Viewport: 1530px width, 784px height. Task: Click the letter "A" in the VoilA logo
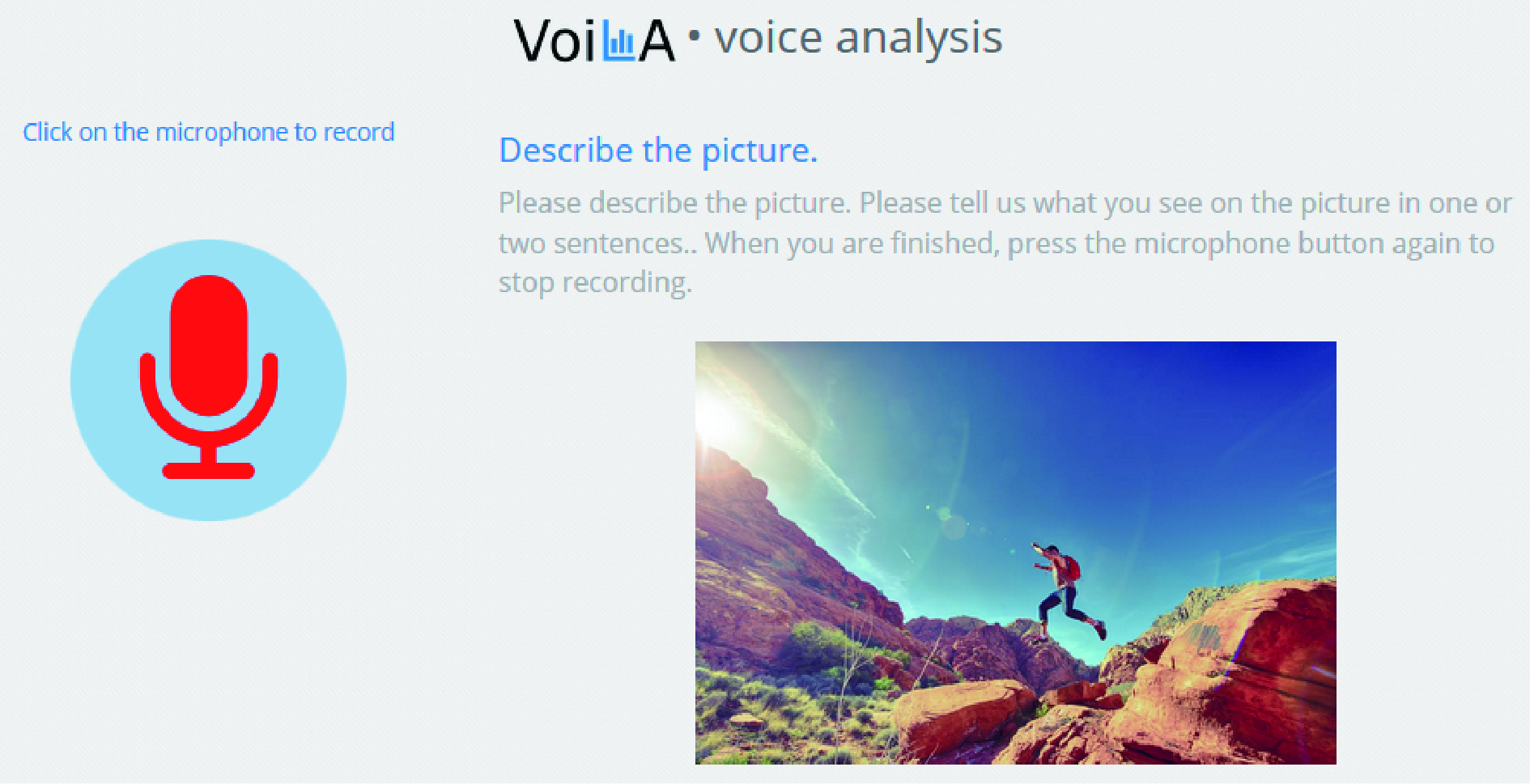(x=657, y=41)
